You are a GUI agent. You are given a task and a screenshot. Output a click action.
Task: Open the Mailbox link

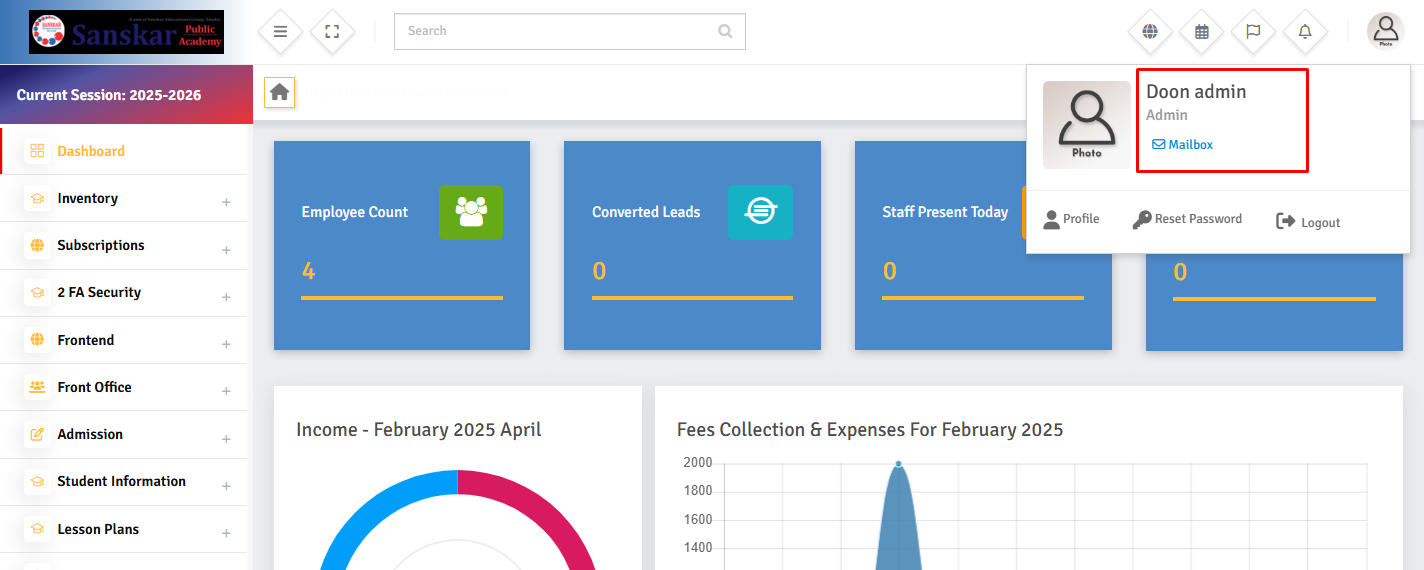coord(1182,145)
